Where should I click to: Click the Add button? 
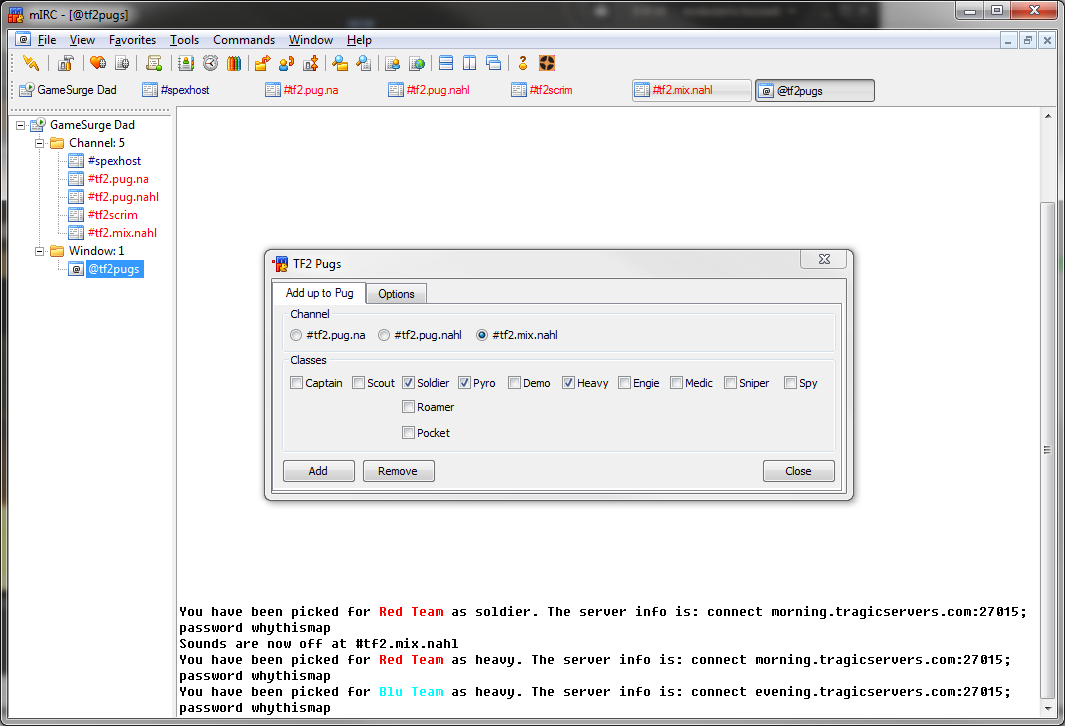coord(319,471)
